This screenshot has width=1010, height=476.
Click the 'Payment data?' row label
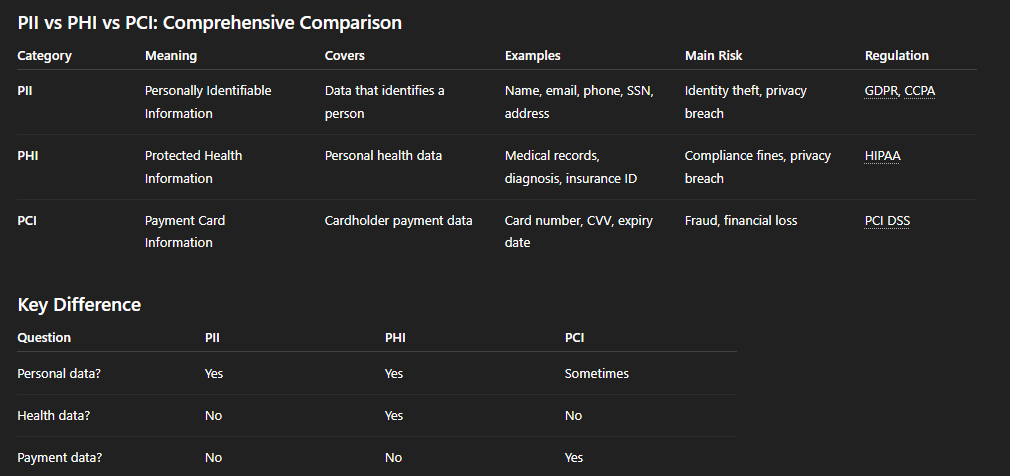(x=59, y=458)
